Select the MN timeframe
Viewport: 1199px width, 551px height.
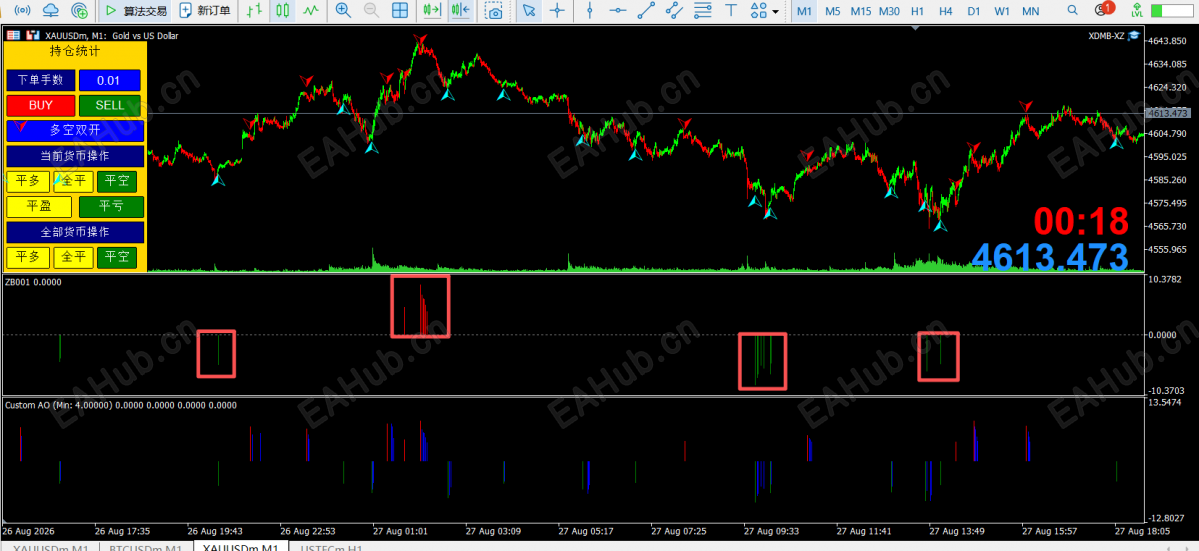click(x=1031, y=11)
